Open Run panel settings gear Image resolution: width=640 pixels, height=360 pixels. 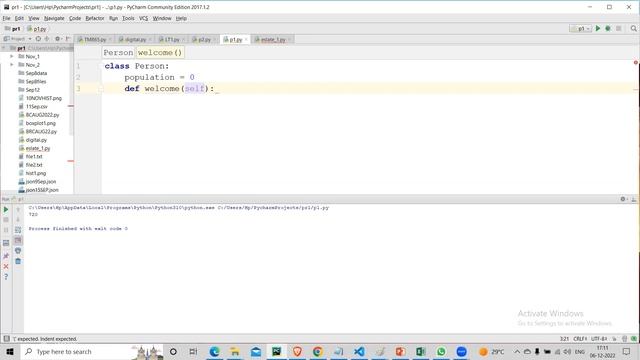623,199
